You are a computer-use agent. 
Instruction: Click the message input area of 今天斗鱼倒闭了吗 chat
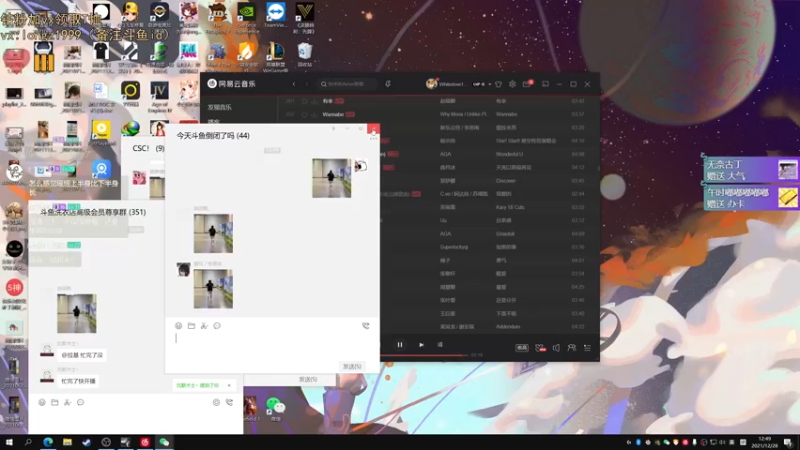coord(272,346)
